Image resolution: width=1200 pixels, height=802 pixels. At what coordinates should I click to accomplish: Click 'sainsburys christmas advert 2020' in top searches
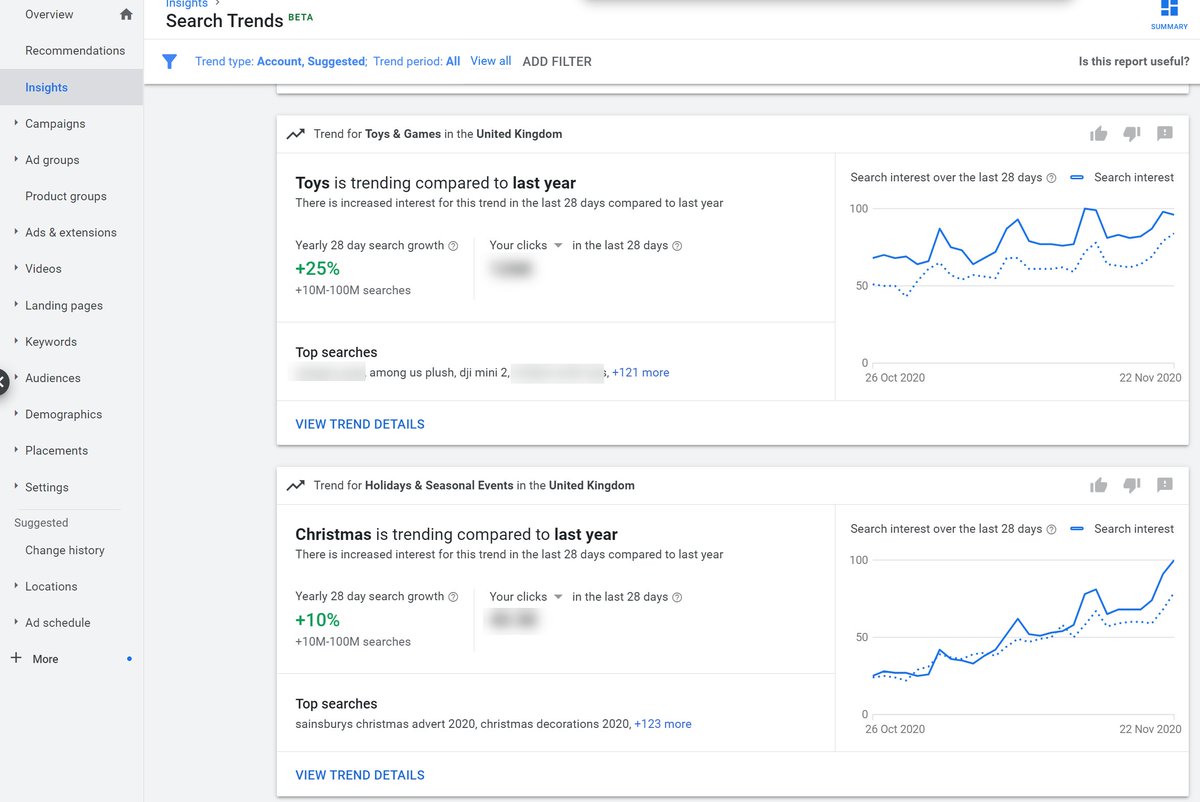[x=385, y=724]
